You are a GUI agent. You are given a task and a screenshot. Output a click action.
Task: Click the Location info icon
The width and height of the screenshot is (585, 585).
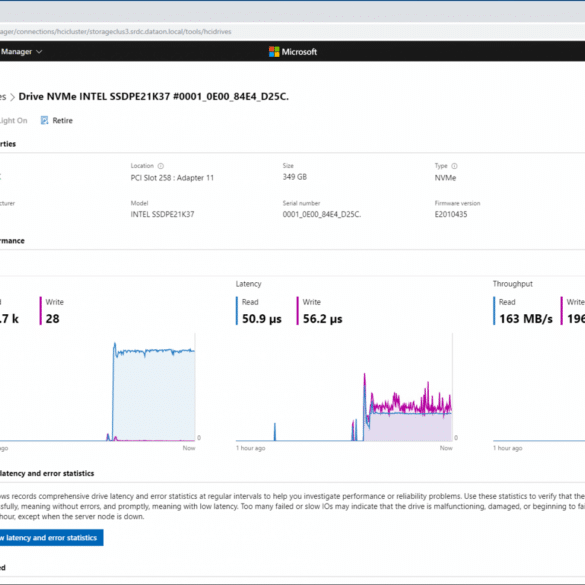[x=160, y=166]
